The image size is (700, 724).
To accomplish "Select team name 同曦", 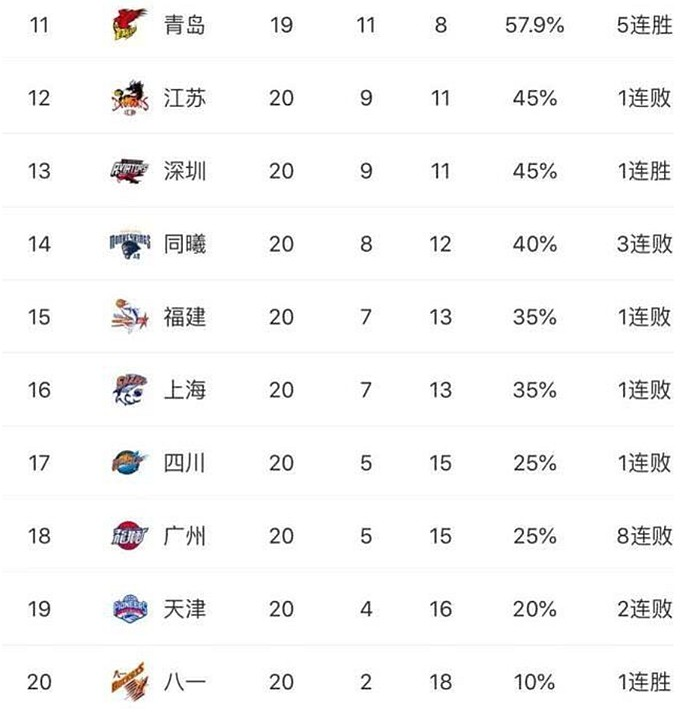I will click(x=185, y=244).
